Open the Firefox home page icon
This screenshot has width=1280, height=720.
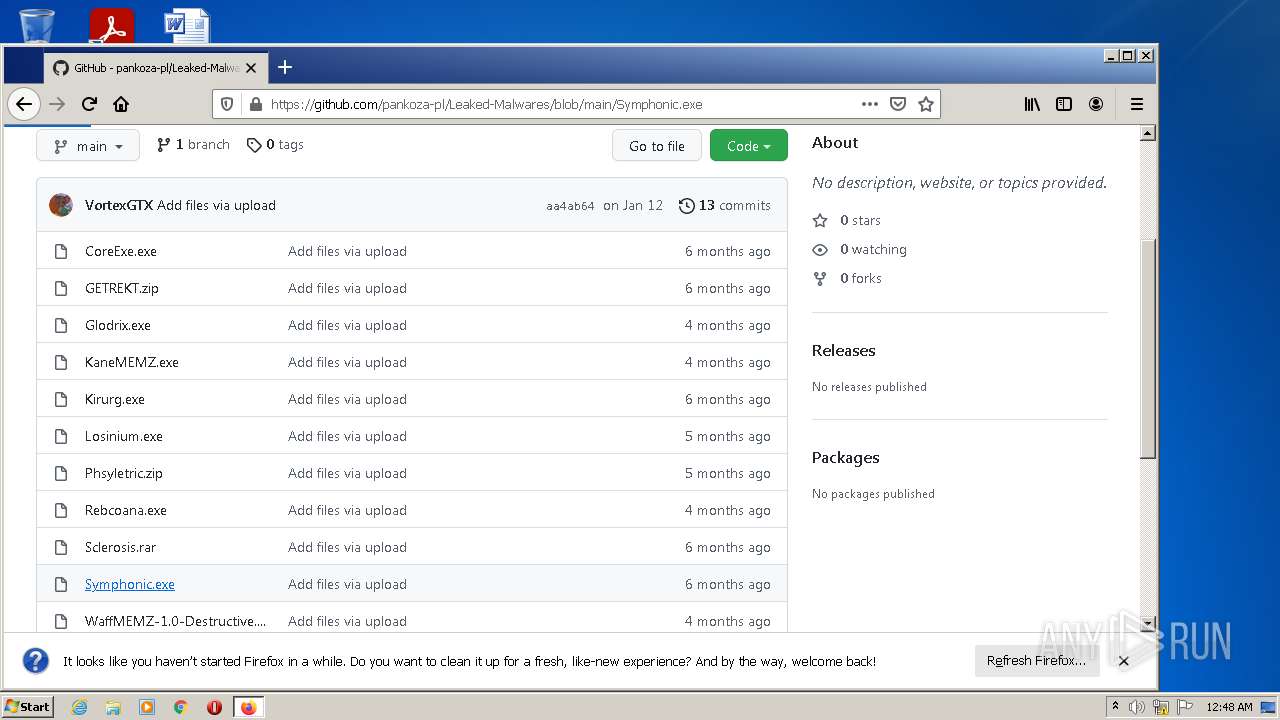[x=121, y=104]
